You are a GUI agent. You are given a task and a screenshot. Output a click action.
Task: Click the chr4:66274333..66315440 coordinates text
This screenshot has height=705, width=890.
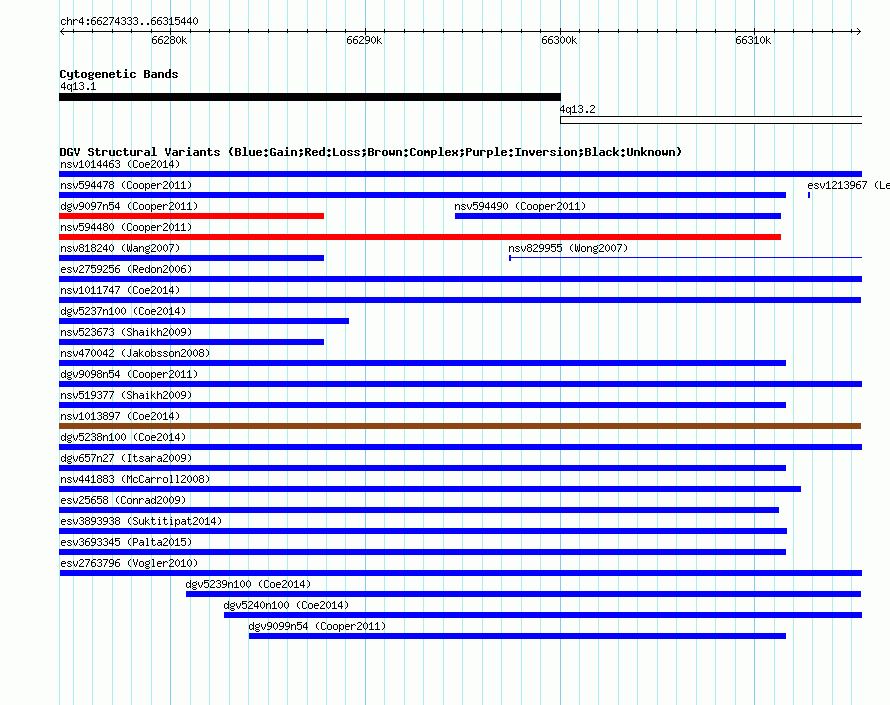(129, 21)
